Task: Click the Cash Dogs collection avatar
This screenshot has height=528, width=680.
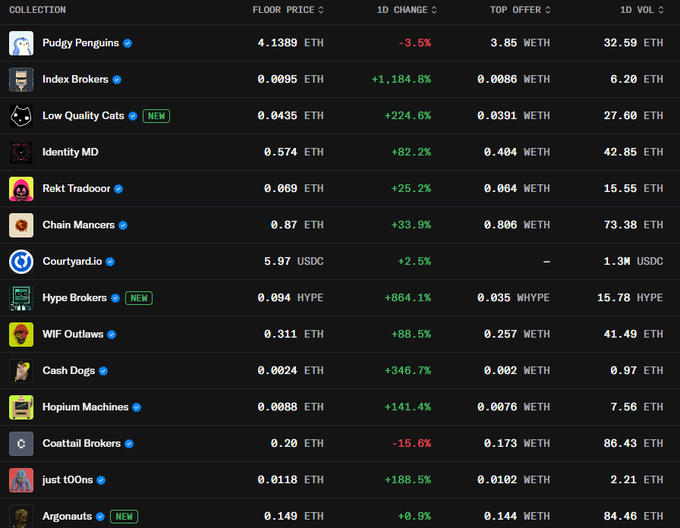Action: tap(21, 371)
